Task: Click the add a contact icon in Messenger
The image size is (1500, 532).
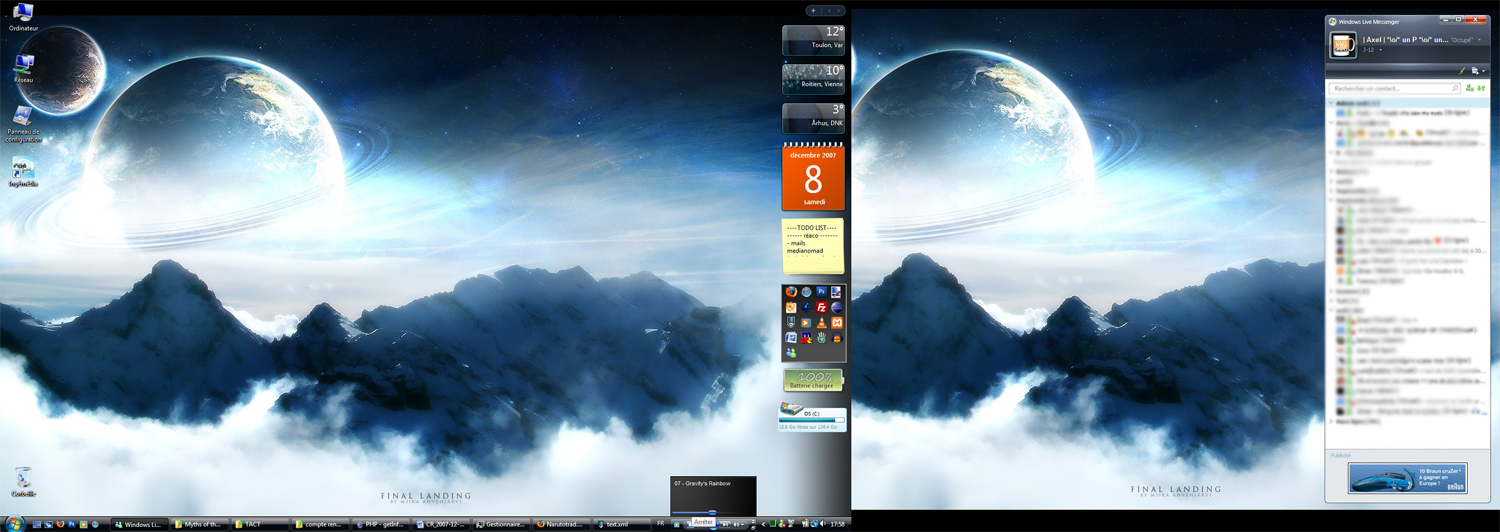Action: tap(1470, 88)
